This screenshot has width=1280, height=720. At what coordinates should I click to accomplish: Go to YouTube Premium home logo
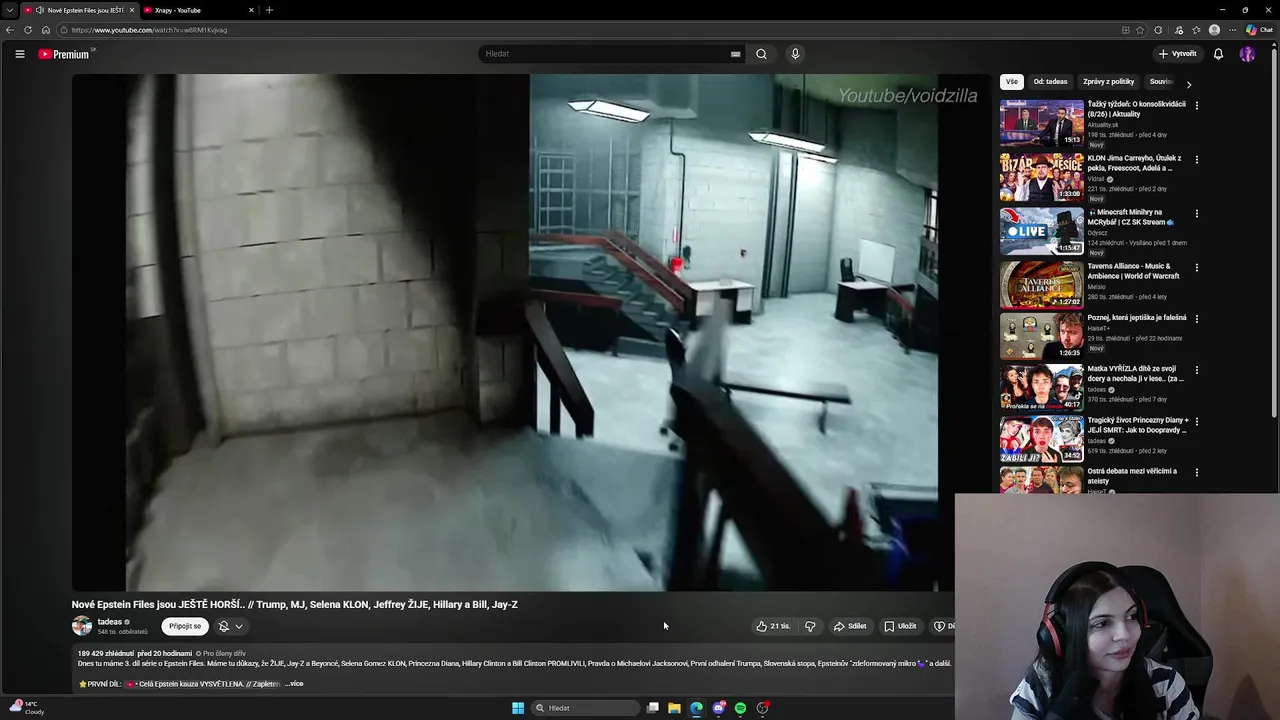(66, 54)
